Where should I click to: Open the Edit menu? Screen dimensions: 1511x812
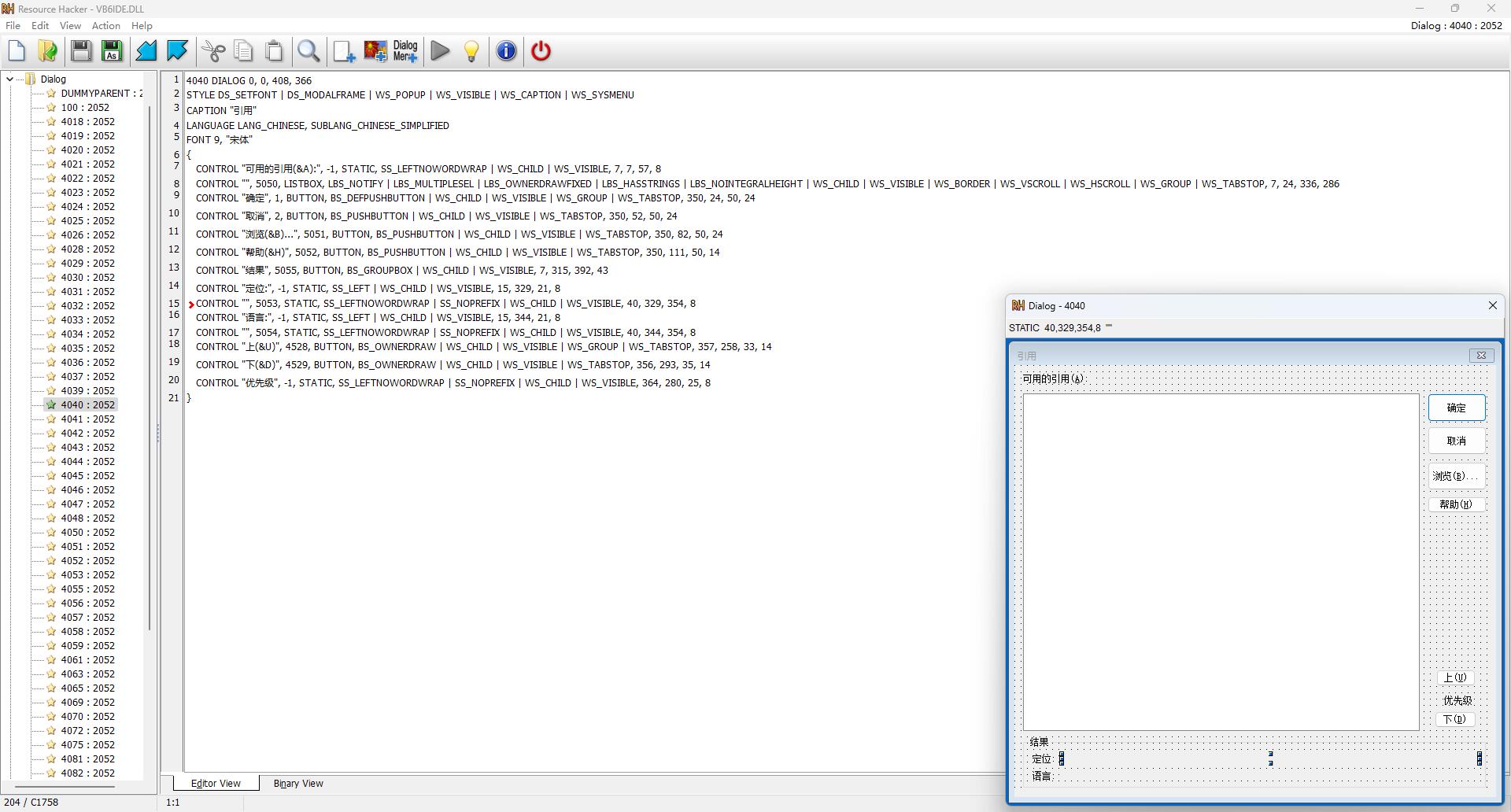(x=40, y=25)
